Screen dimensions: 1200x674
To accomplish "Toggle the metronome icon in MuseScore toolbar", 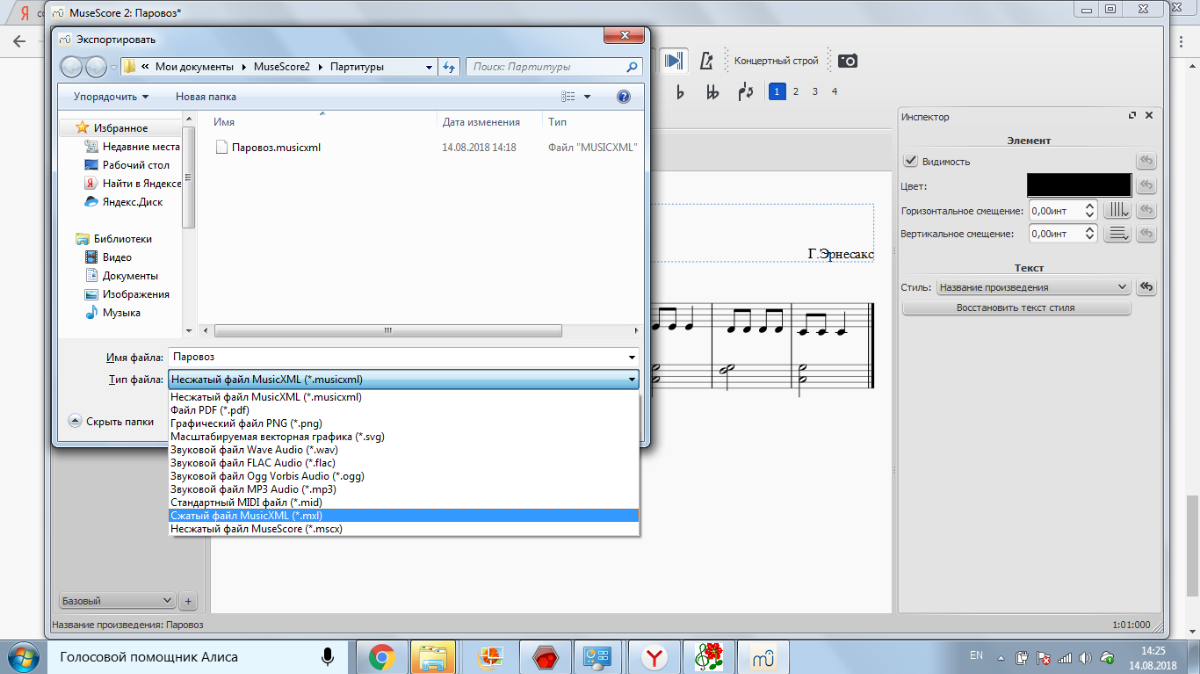I will coord(707,60).
